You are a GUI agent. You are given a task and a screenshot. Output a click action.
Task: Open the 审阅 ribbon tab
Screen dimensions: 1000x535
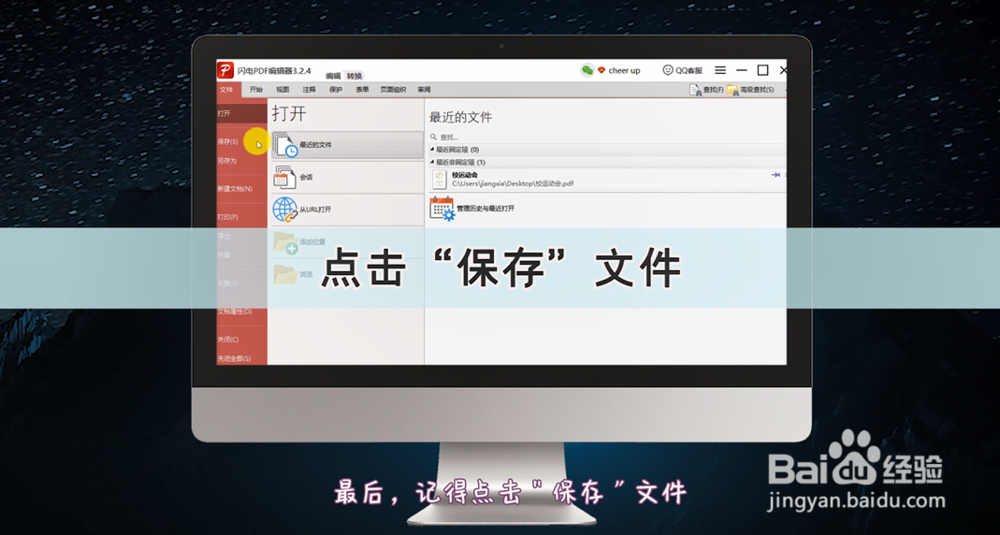click(x=424, y=90)
